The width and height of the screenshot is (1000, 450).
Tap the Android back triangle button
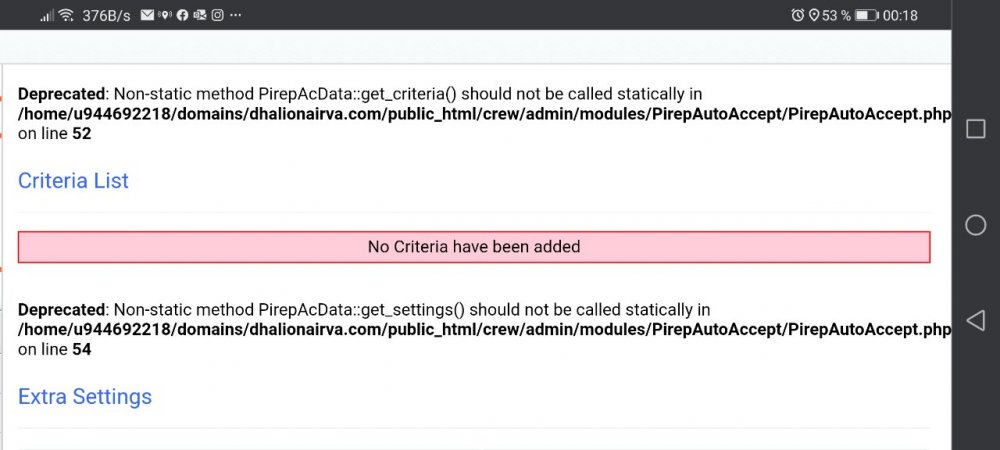click(x=975, y=320)
